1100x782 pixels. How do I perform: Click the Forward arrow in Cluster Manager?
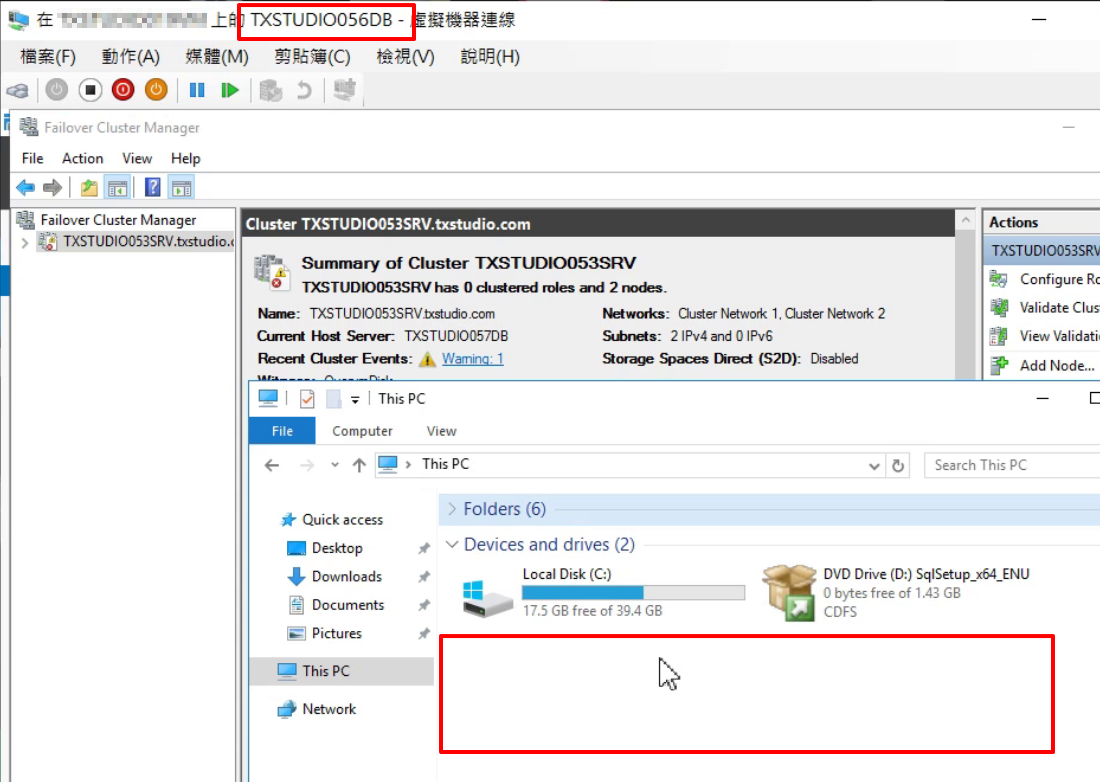53,188
